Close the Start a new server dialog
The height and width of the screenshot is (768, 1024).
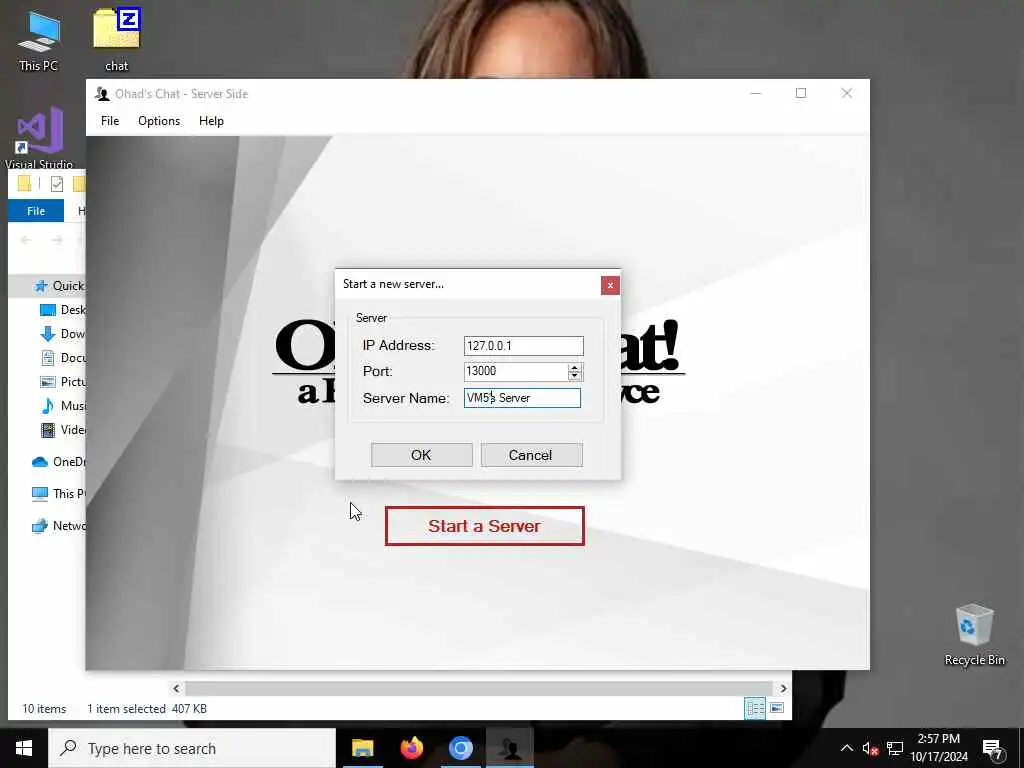610,285
